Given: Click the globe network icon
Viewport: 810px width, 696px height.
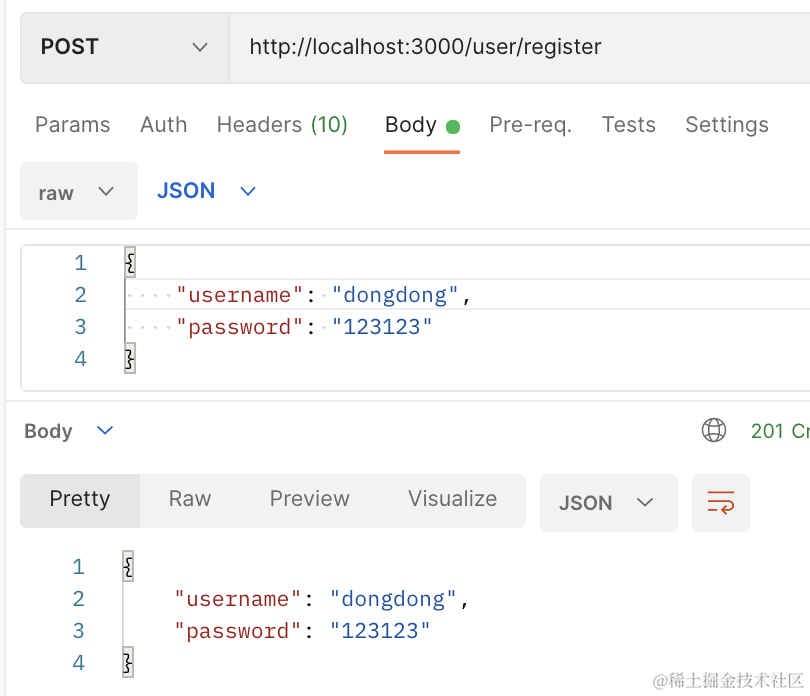Looking at the screenshot, I should tap(714, 430).
